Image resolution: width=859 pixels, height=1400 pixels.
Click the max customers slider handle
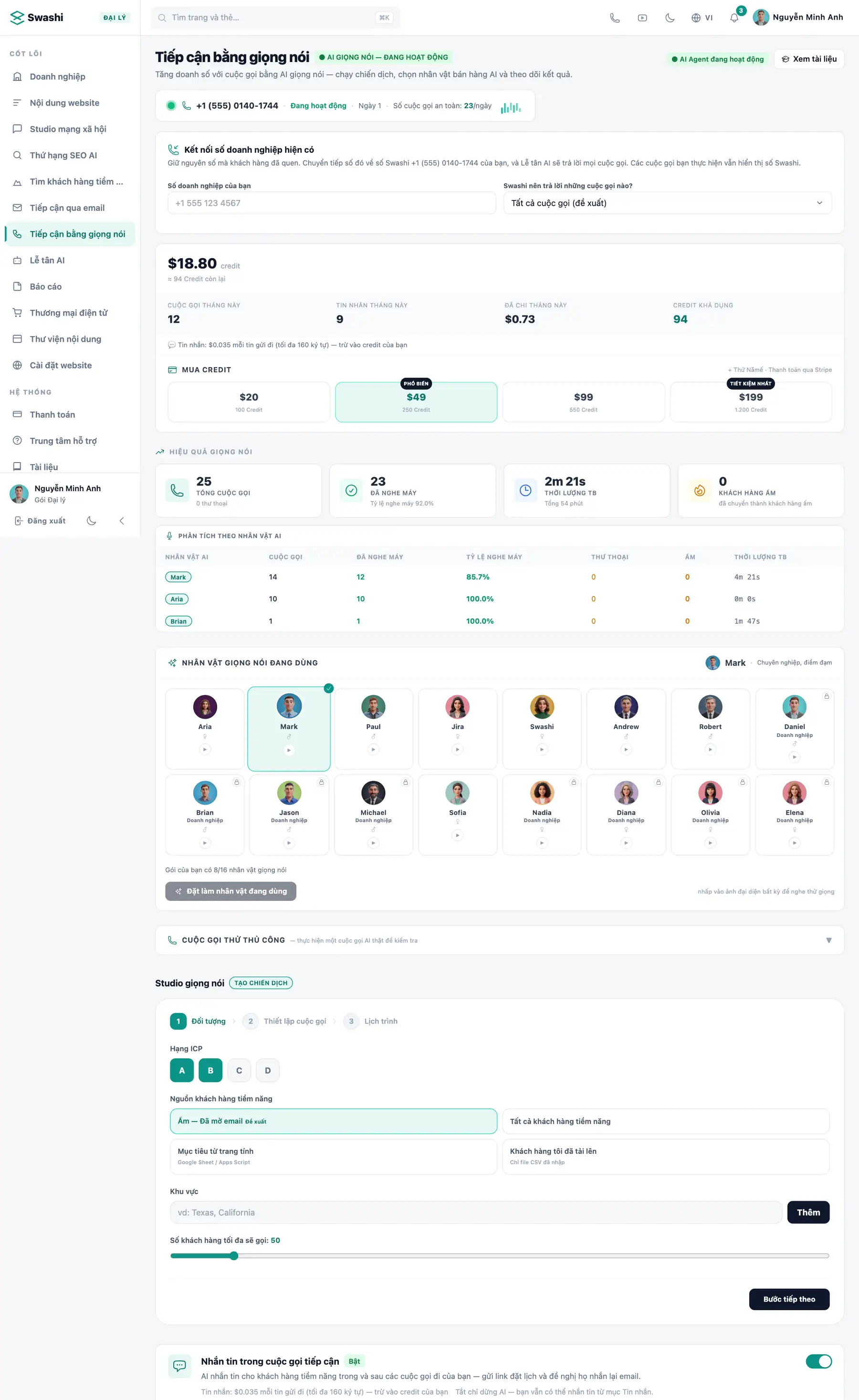233,1256
